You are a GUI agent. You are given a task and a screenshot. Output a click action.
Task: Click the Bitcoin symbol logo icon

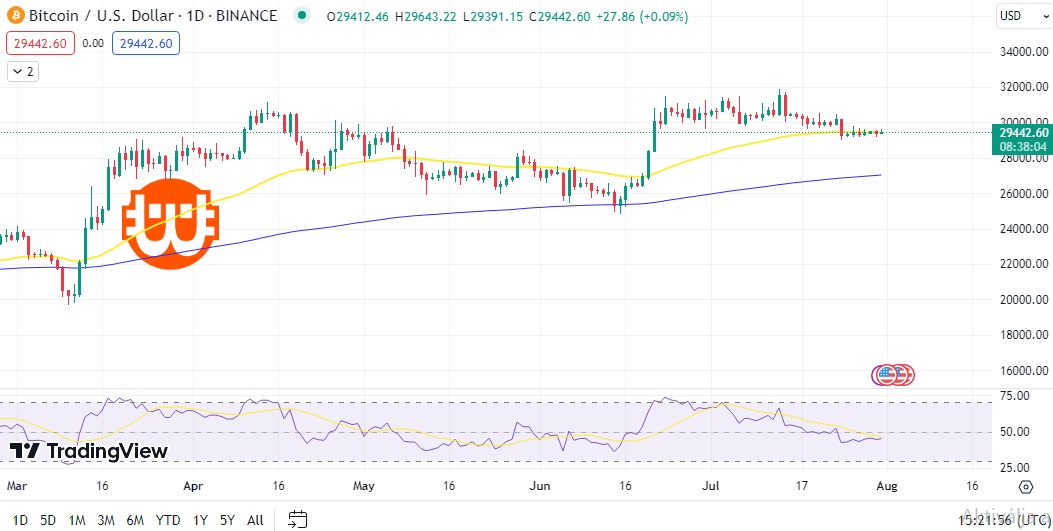pos(15,15)
